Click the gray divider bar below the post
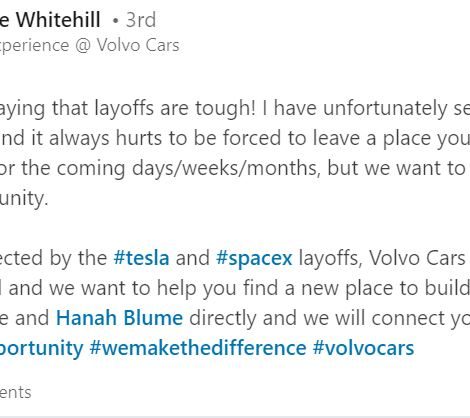 point(235,417)
